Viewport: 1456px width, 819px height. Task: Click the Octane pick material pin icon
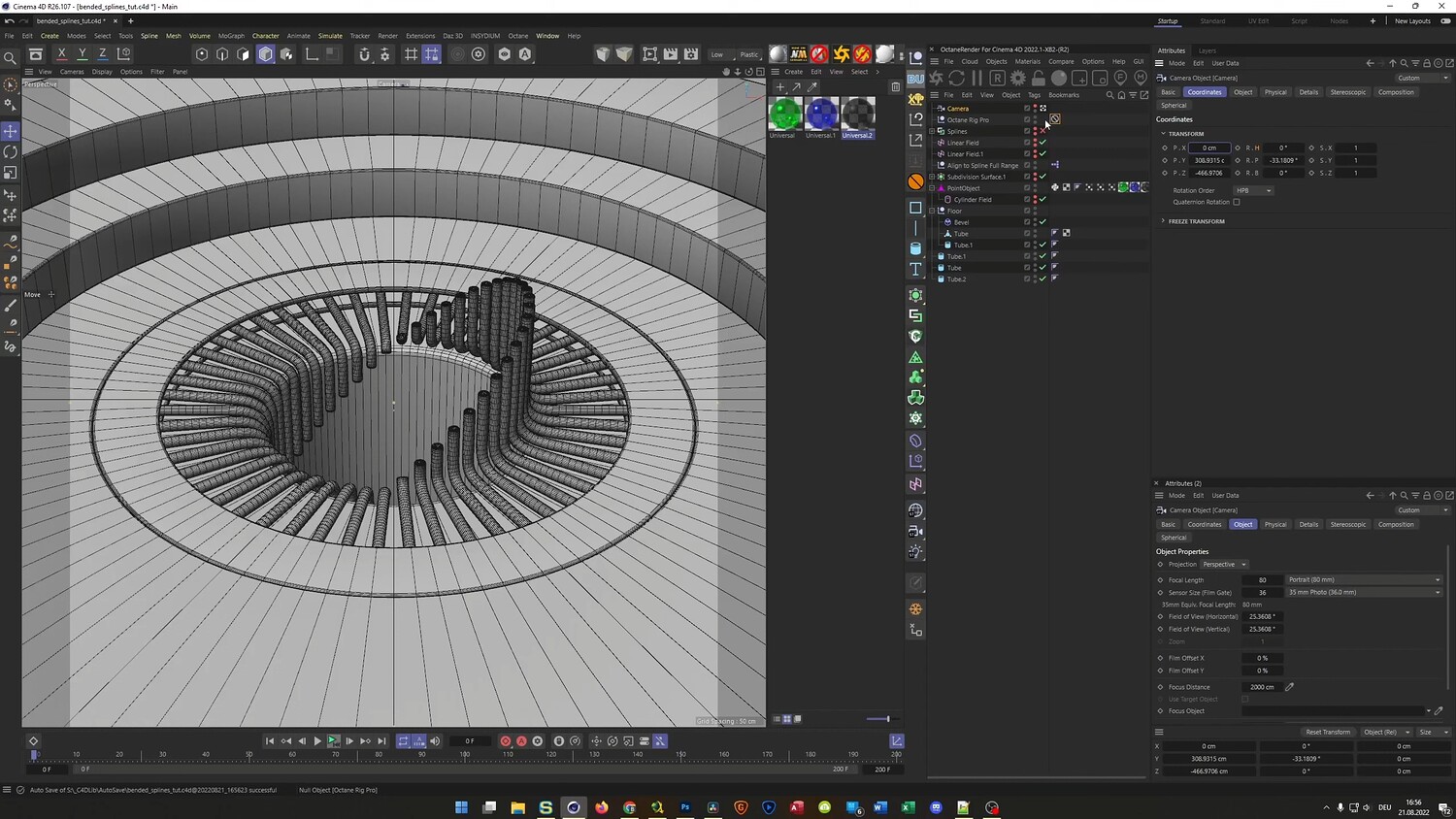1139,78
